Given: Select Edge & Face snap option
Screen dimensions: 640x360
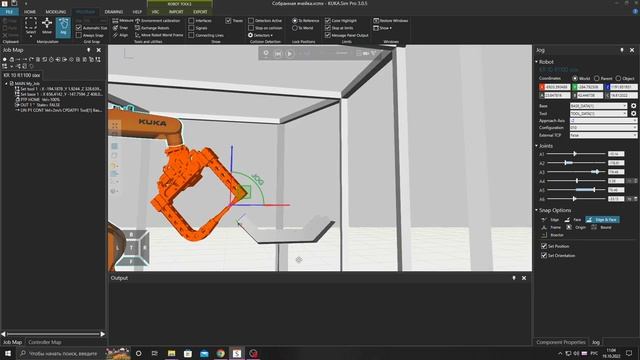Looking at the screenshot, I should [602, 220].
